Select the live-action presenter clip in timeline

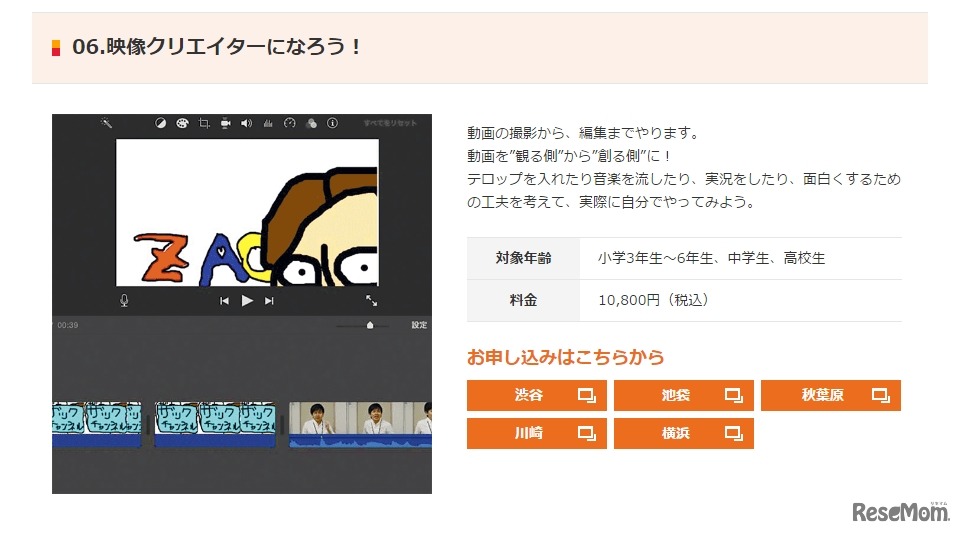(x=361, y=424)
